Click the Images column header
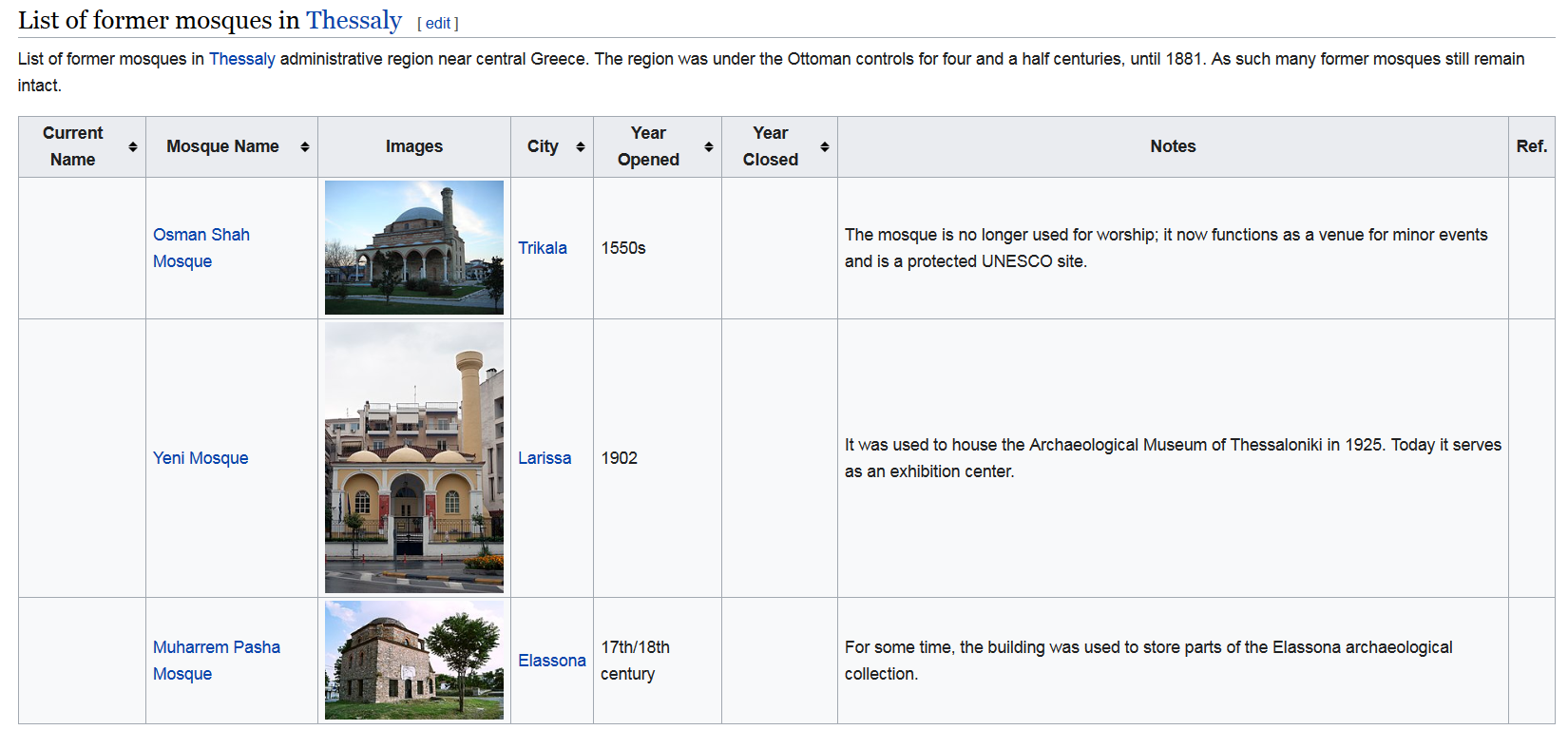1568x730 pixels. click(414, 146)
